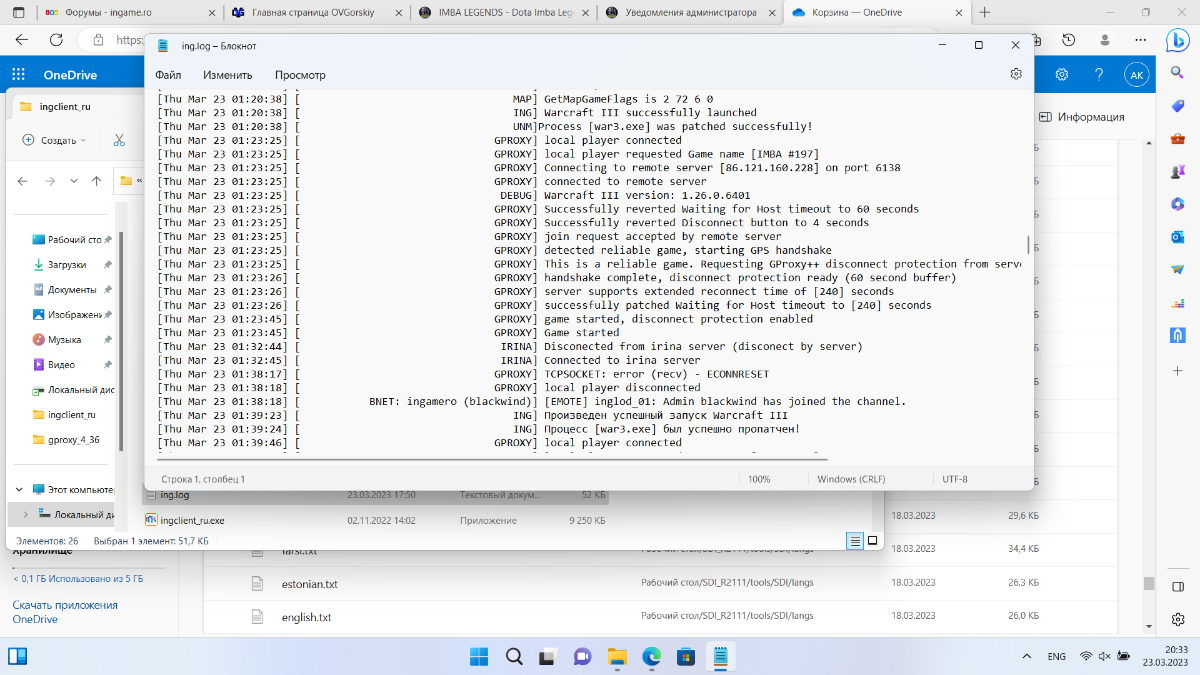Open the Файл menu in Notepad

click(x=168, y=75)
